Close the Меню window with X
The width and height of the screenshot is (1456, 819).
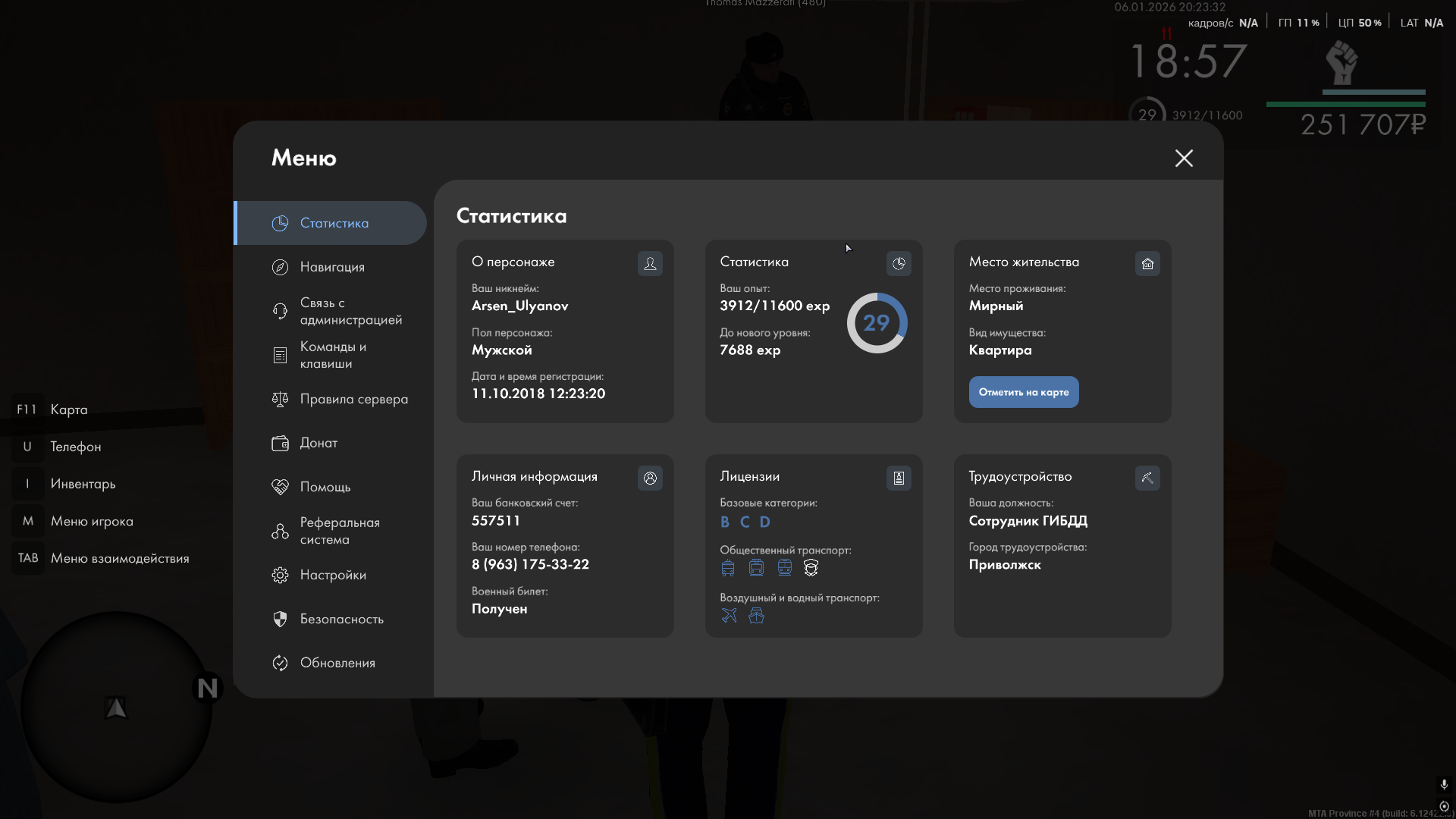pos(1184,158)
